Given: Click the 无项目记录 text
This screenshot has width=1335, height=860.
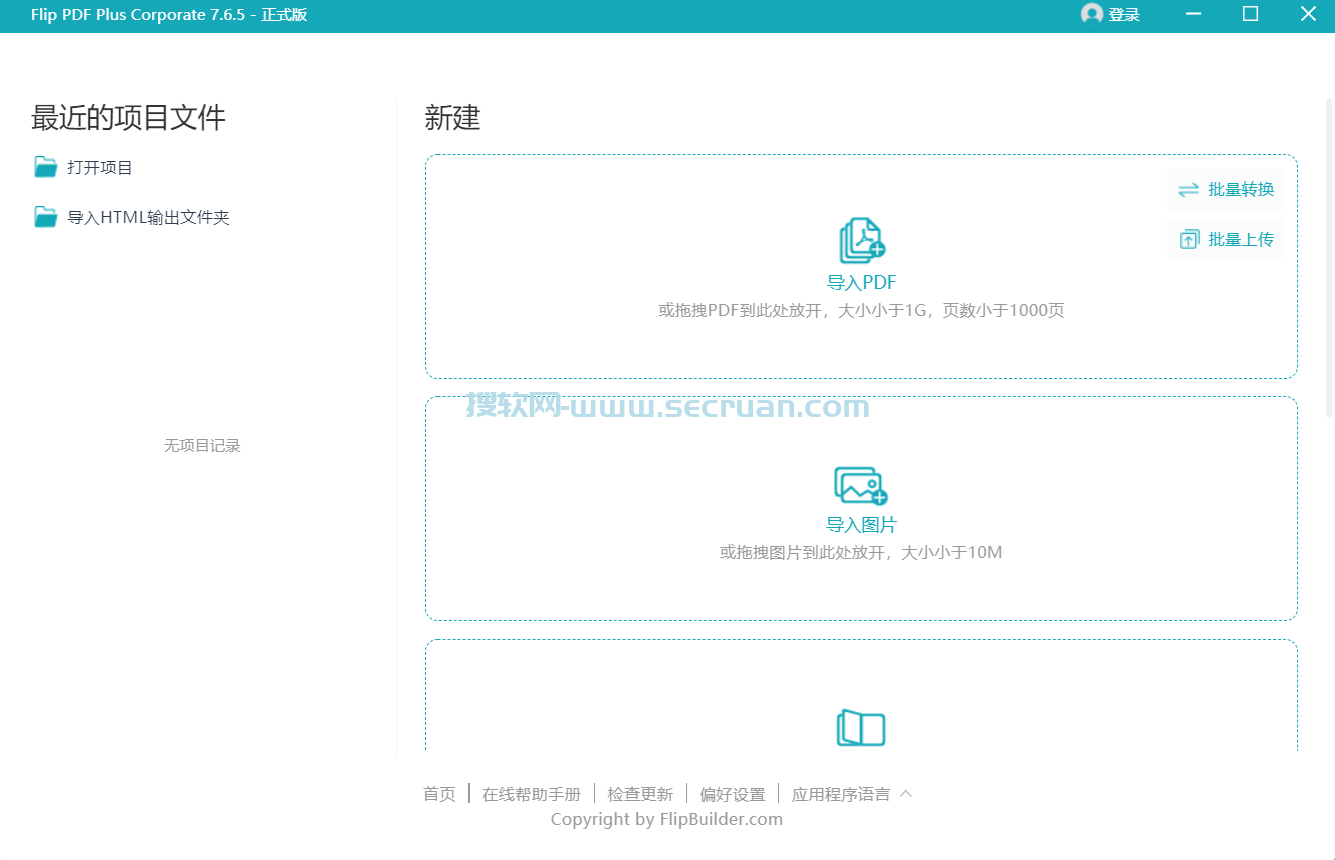Looking at the screenshot, I should pyautogui.click(x=202, y=446).
